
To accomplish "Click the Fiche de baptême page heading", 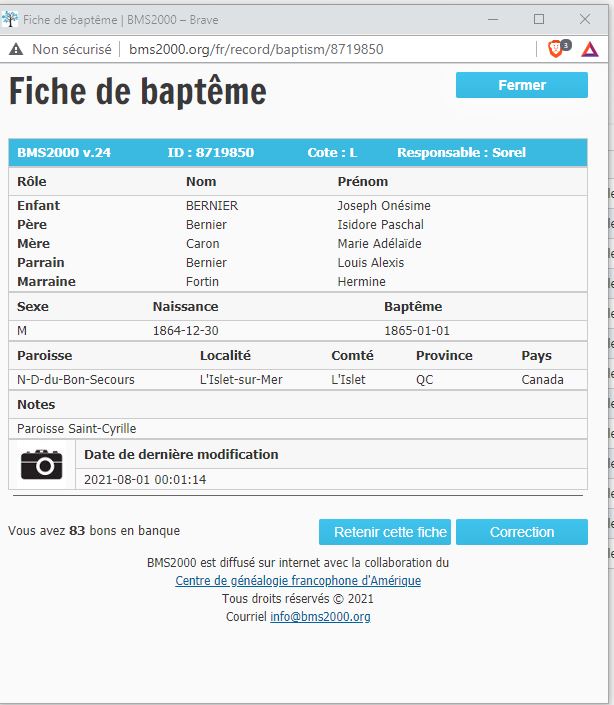I will pyautogui.click(x=138, y=91).
